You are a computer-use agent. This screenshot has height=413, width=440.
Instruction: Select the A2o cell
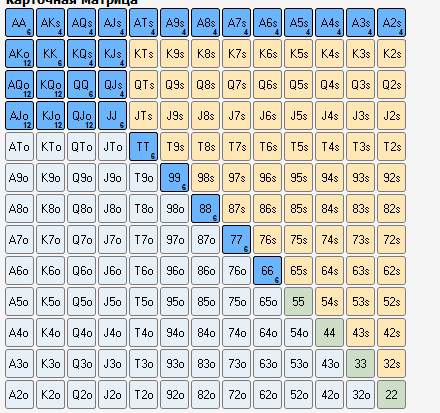[x=19, y=395]
